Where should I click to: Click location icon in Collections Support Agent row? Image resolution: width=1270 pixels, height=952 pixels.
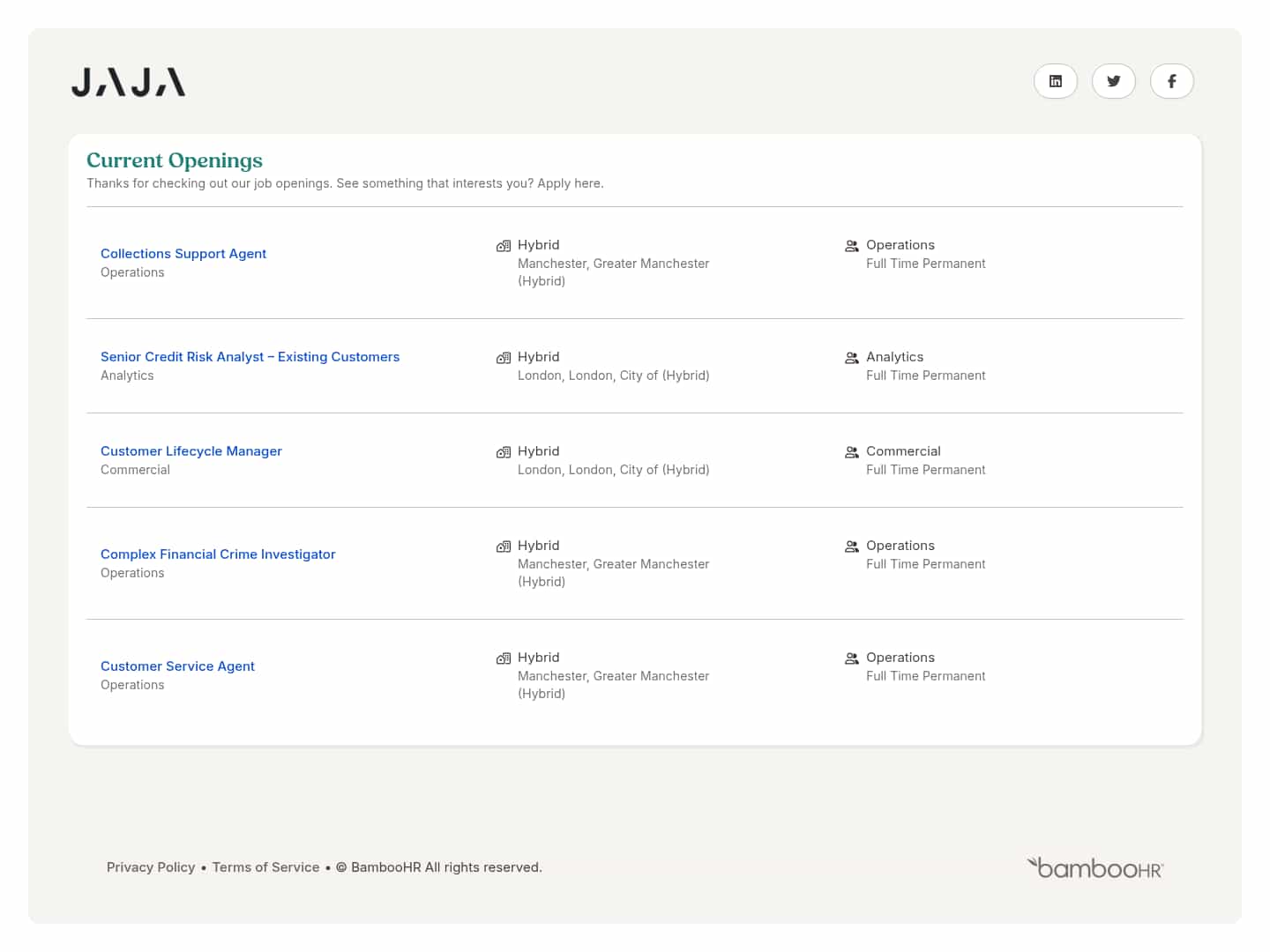tap(504, 246)
